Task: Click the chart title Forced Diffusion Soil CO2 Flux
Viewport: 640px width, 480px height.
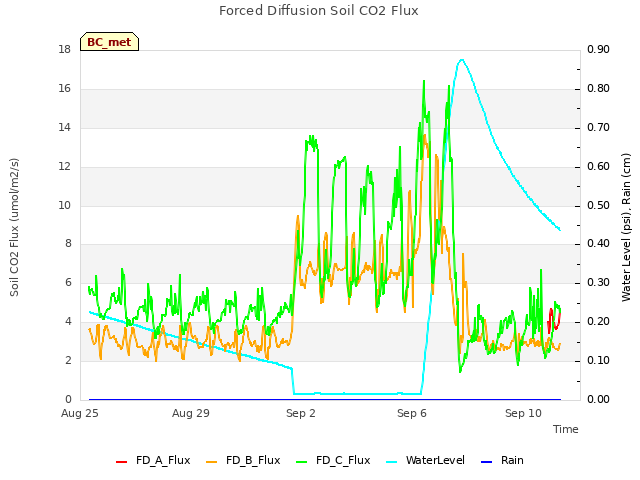Action: tap(319, 11)
